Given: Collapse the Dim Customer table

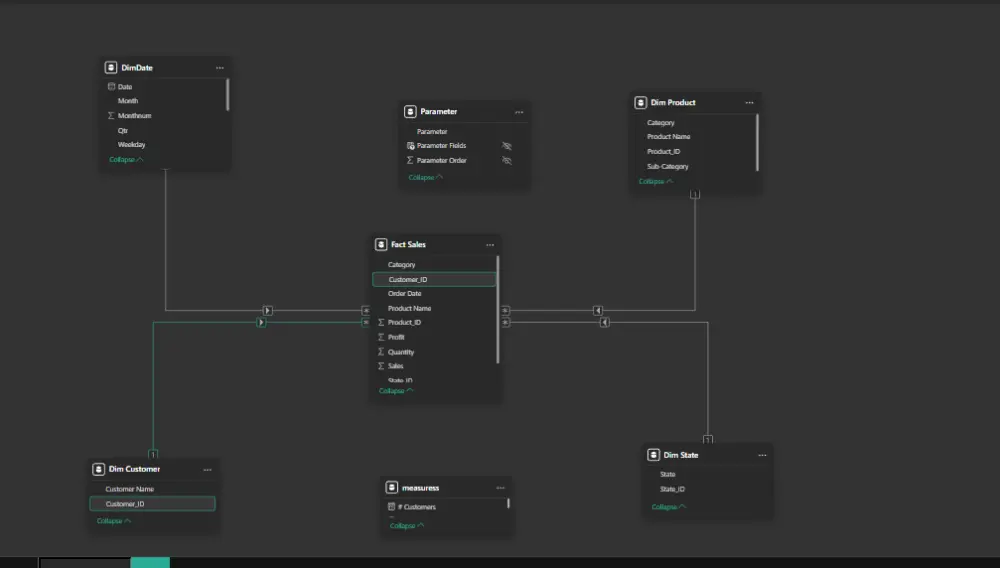Looking at the screenshot, I should coord(114,521).
